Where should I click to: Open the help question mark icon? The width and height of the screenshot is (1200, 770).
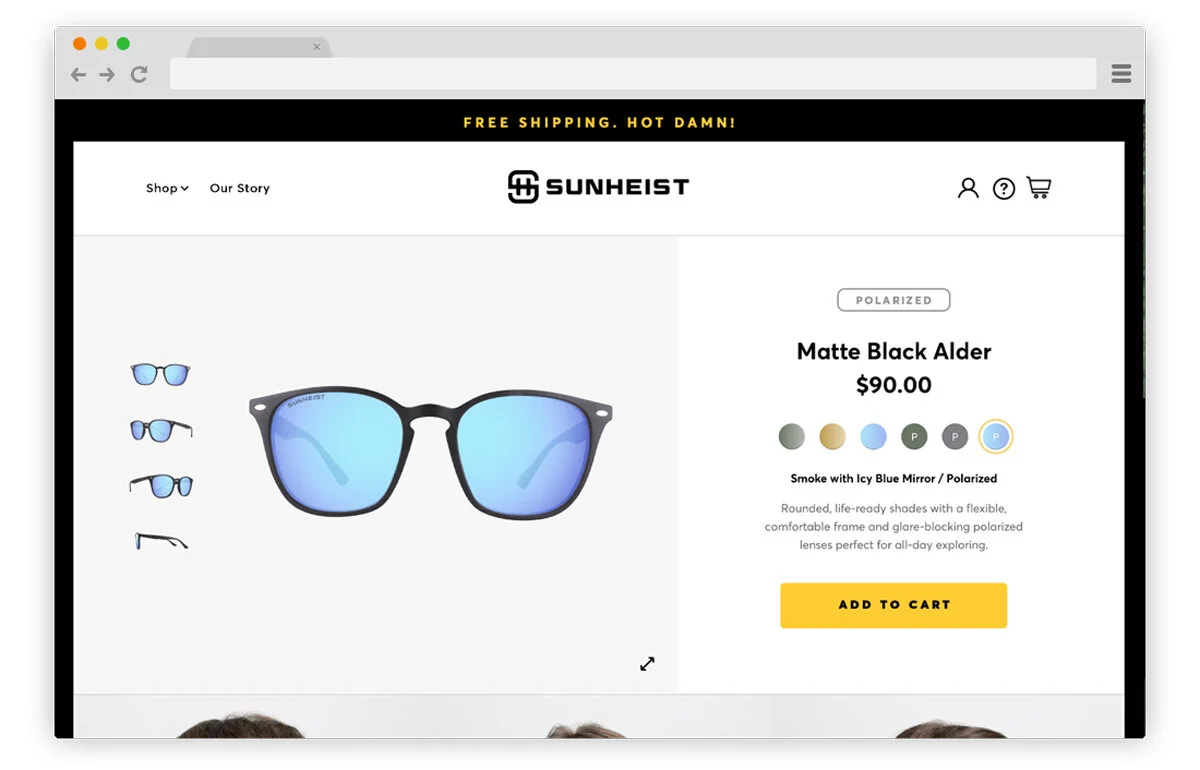click(1004, 188)
